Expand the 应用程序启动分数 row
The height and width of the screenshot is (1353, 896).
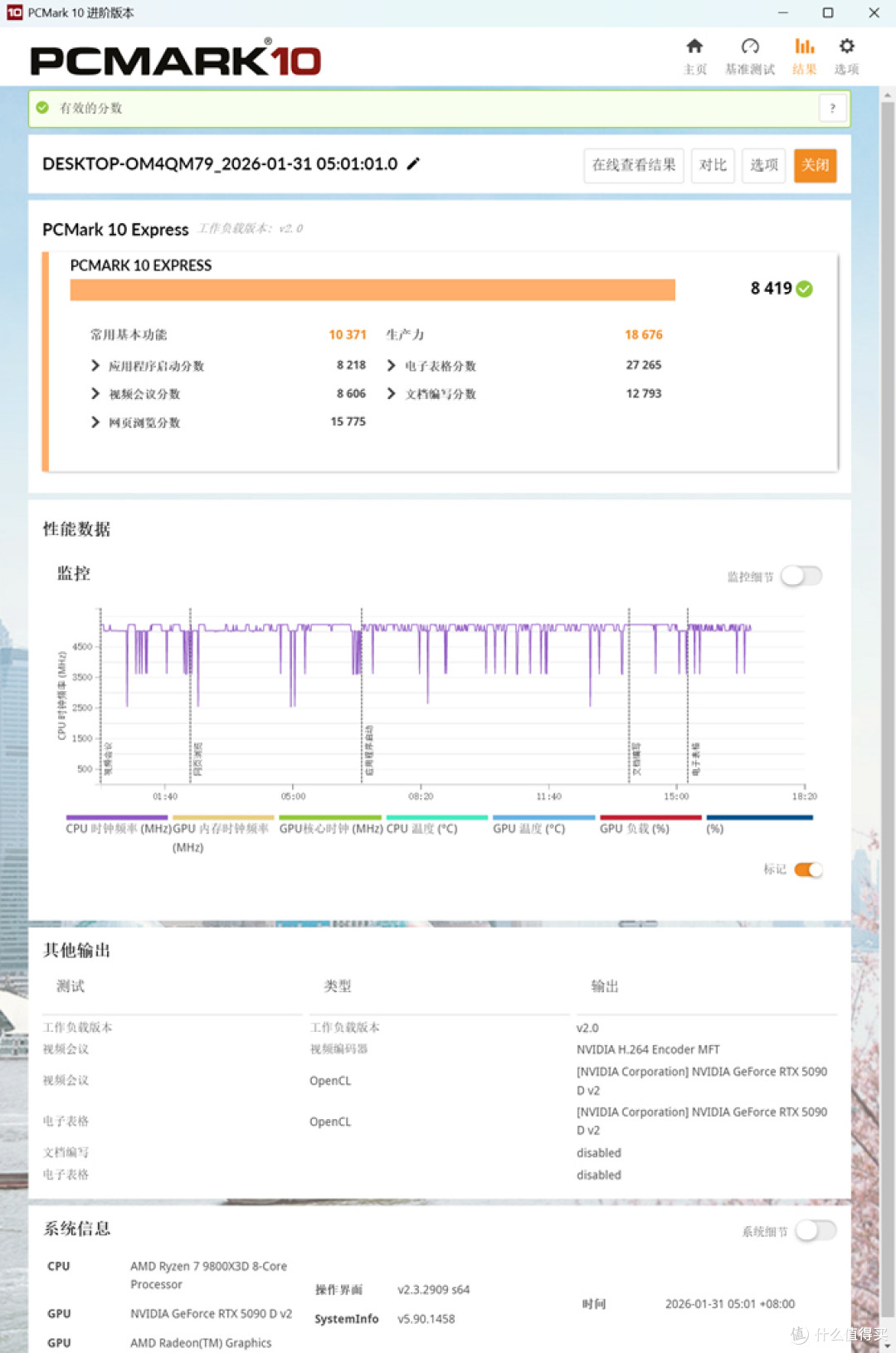(x=95, y=366)
